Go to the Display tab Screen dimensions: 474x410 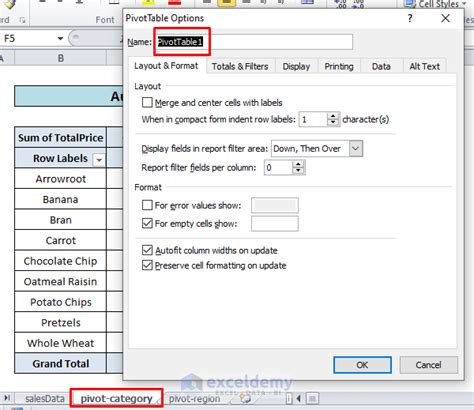[296, 66]
